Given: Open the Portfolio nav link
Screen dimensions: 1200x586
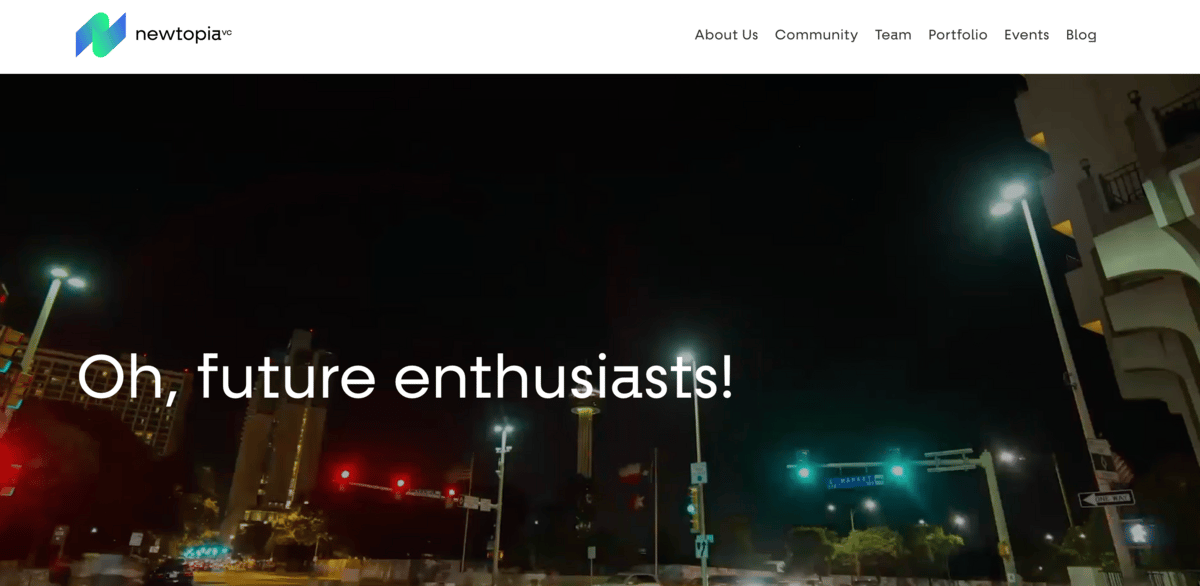Looking at the screenshot, I should (957, 35).
